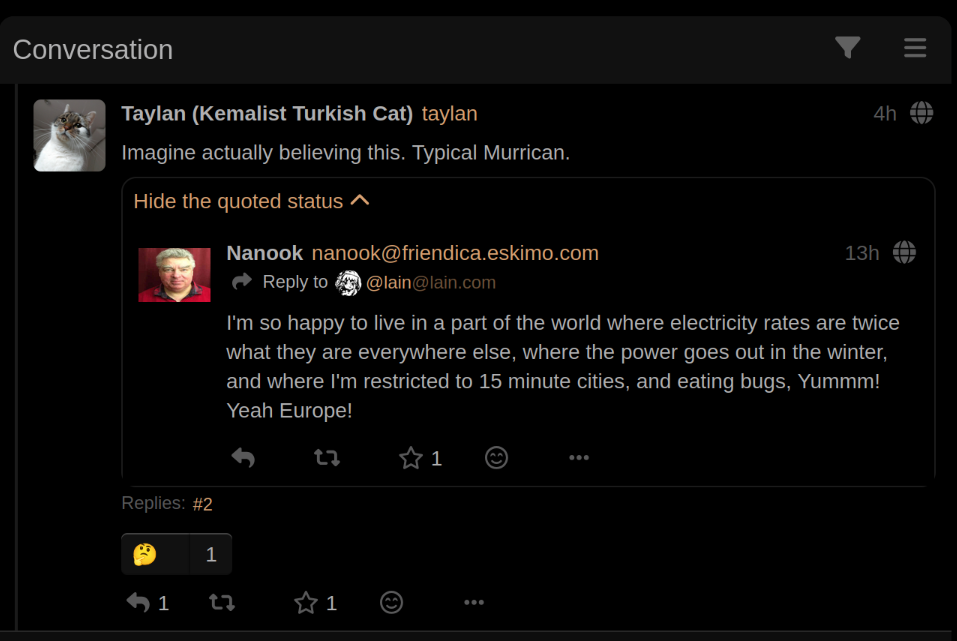Add emoji reaction to Nanook's quoted post
Viewport: 957px width, 641px height.
pos(496,457)
